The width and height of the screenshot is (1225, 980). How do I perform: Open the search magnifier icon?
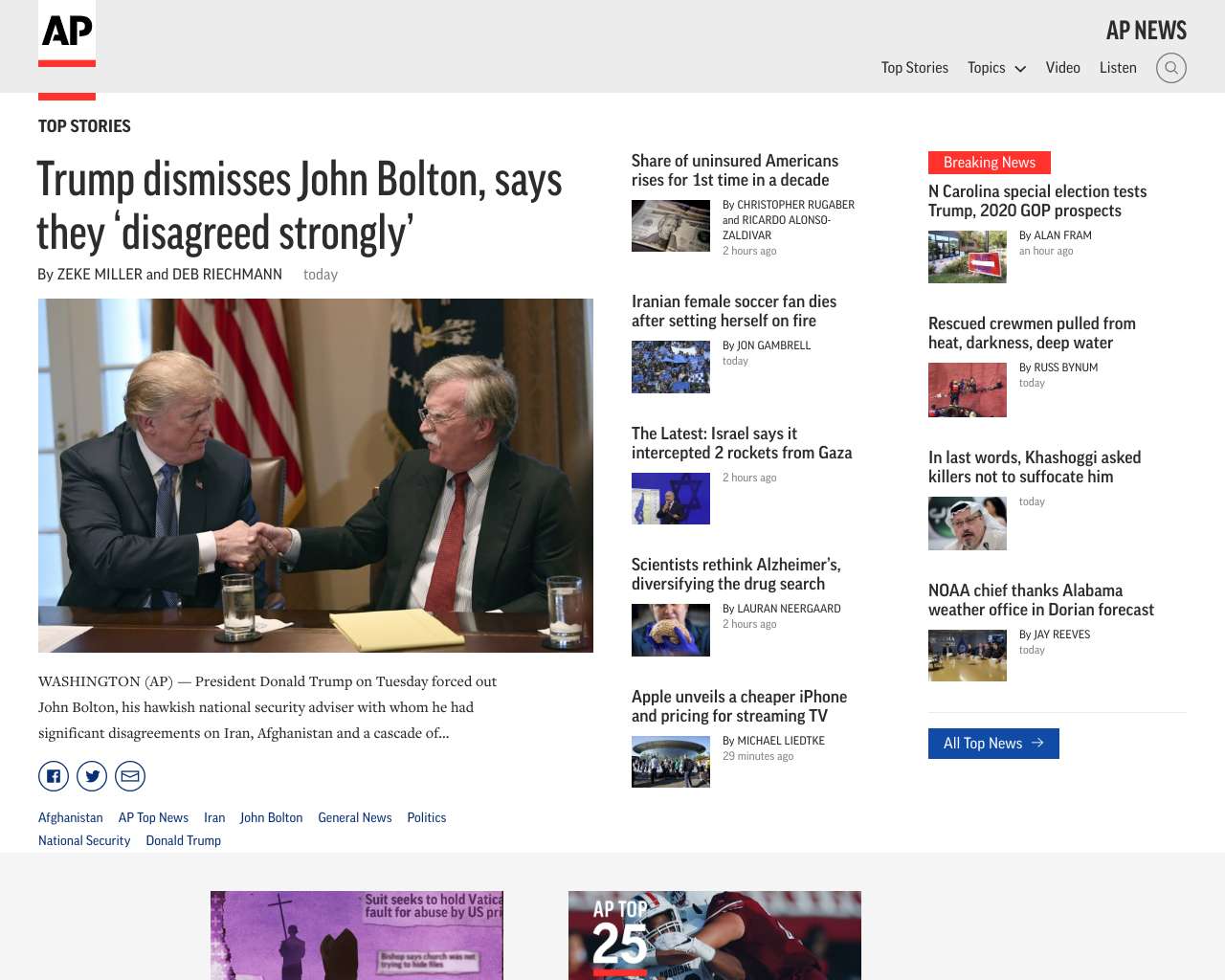[1170, 68]
